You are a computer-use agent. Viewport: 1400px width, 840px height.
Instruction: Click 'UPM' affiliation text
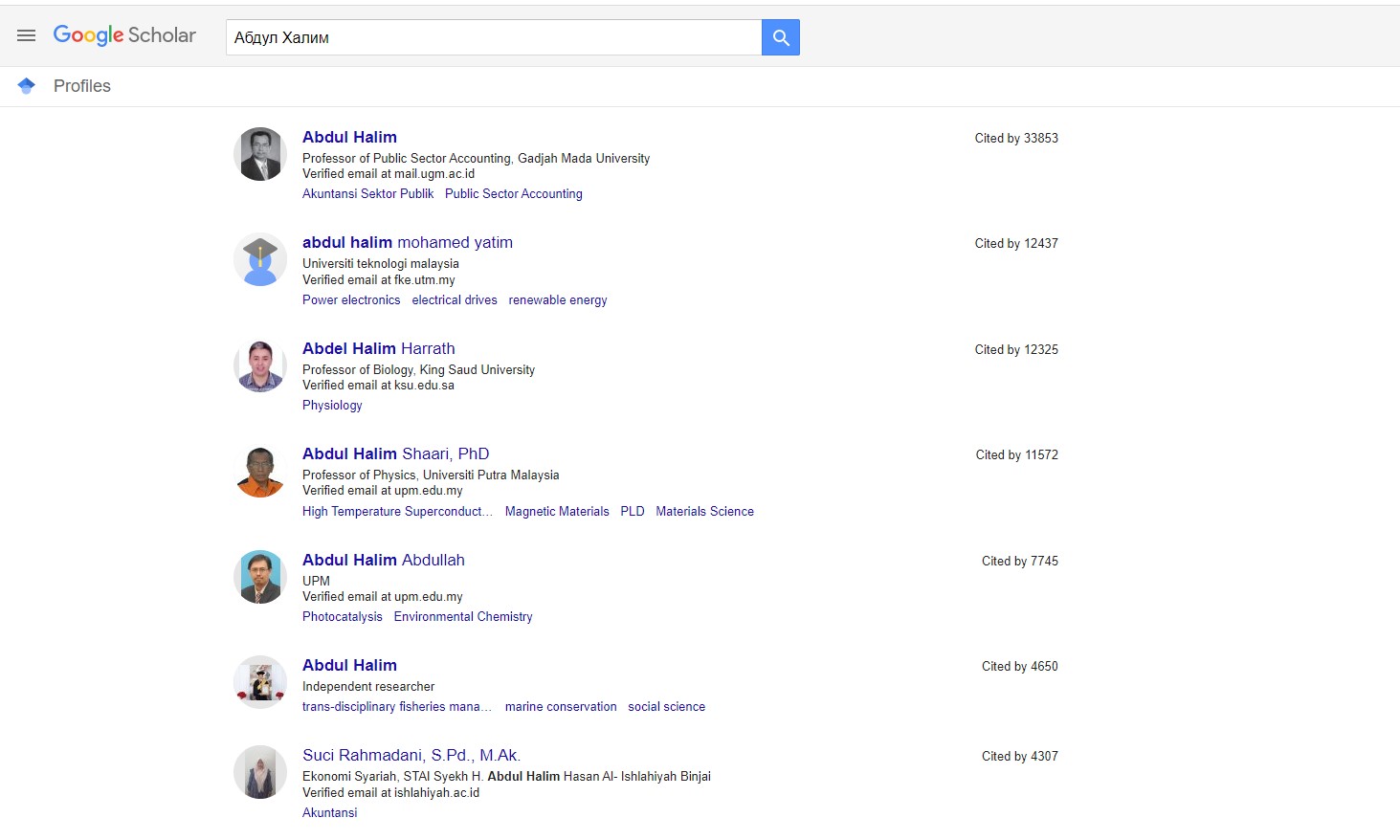coord(316,581)
